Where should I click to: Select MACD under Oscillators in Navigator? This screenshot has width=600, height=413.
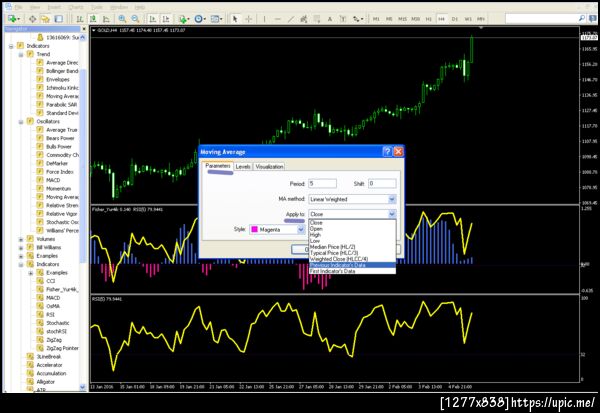tap(53, 180)
